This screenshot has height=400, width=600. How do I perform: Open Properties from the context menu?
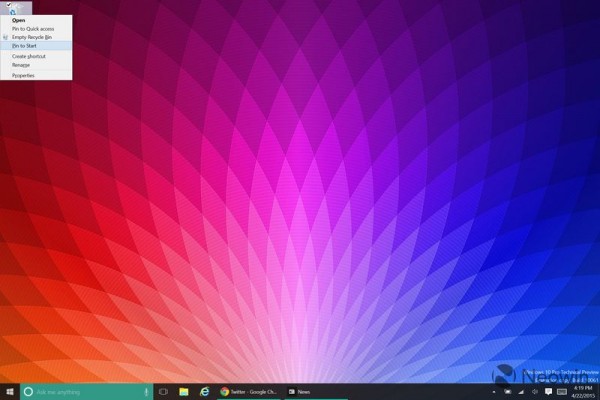(x=23, y=75)
